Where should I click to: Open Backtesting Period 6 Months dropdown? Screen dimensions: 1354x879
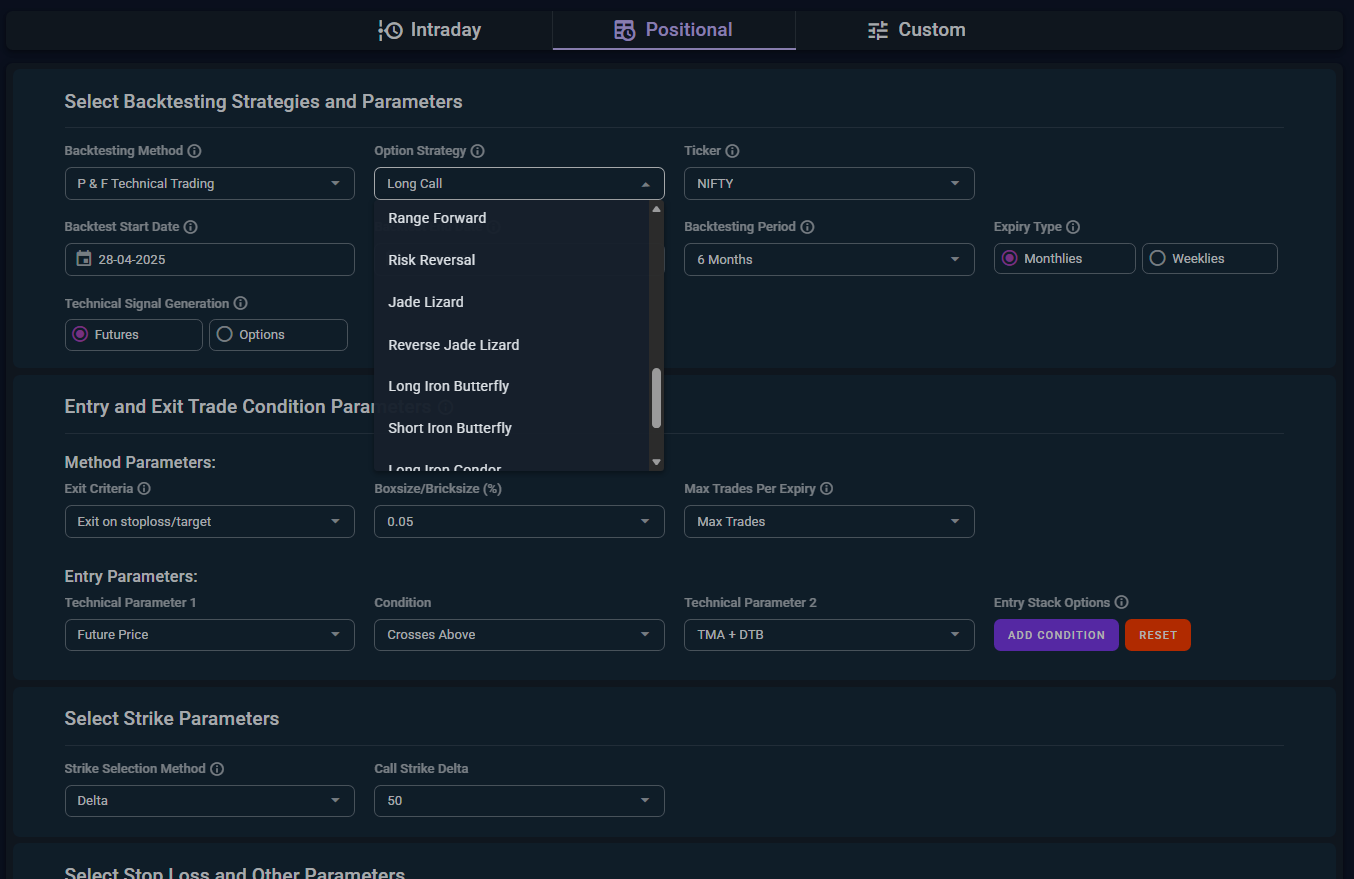pyautogui.click(x=829, y=259)
